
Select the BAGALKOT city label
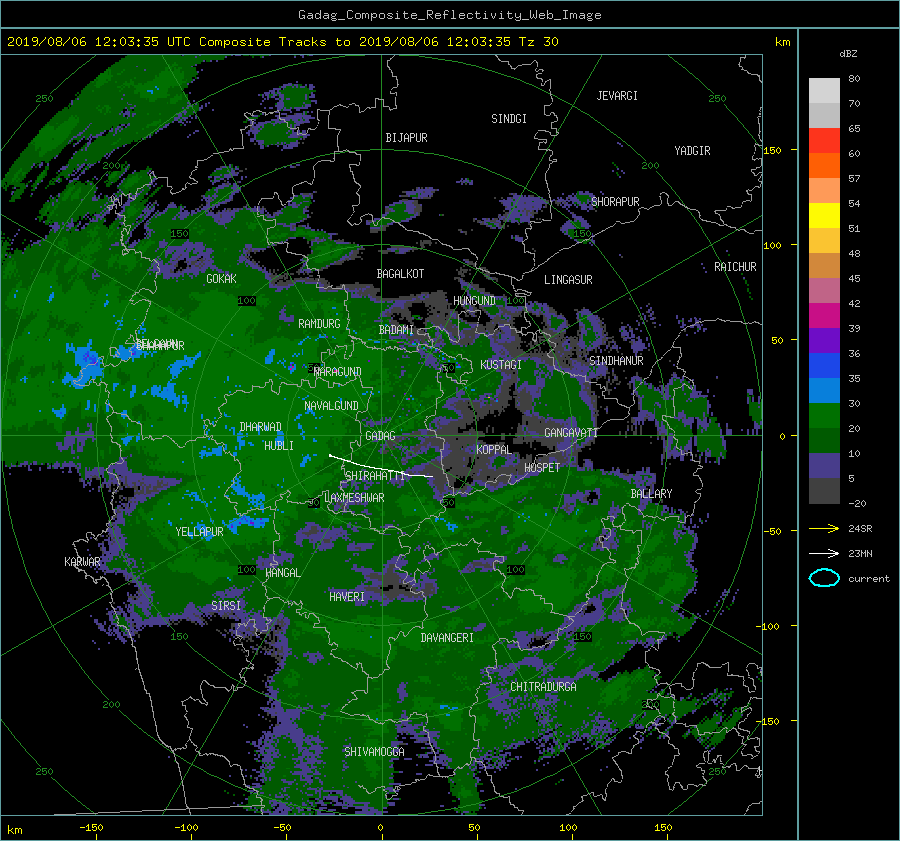400,274
